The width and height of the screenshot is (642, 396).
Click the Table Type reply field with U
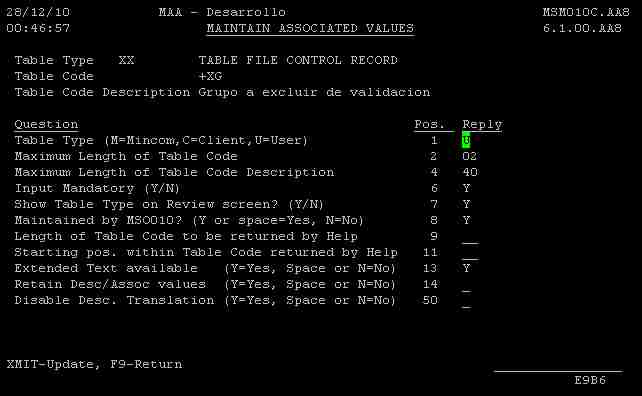tap(466, 140)
